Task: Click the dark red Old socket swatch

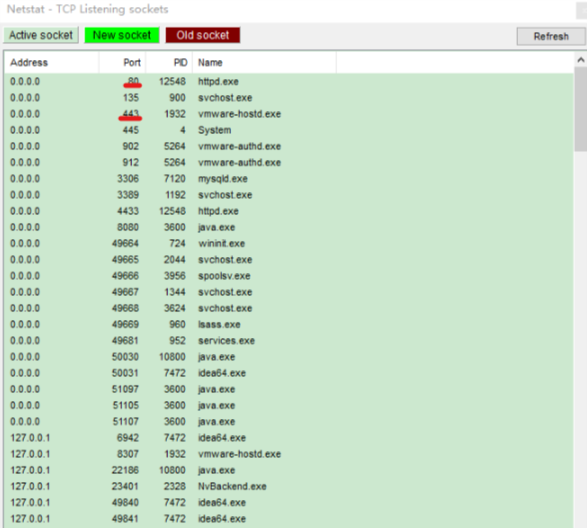Action: pyautogui.click(x=203, y=35)
